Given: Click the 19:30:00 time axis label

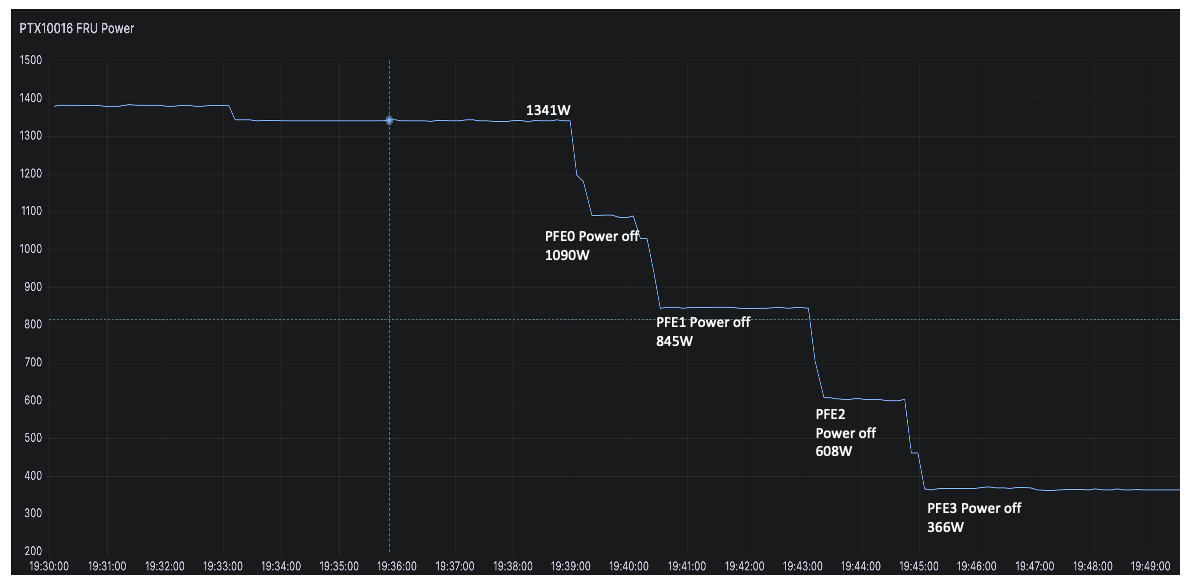Looking at the screenshot, I should [49, 566].
